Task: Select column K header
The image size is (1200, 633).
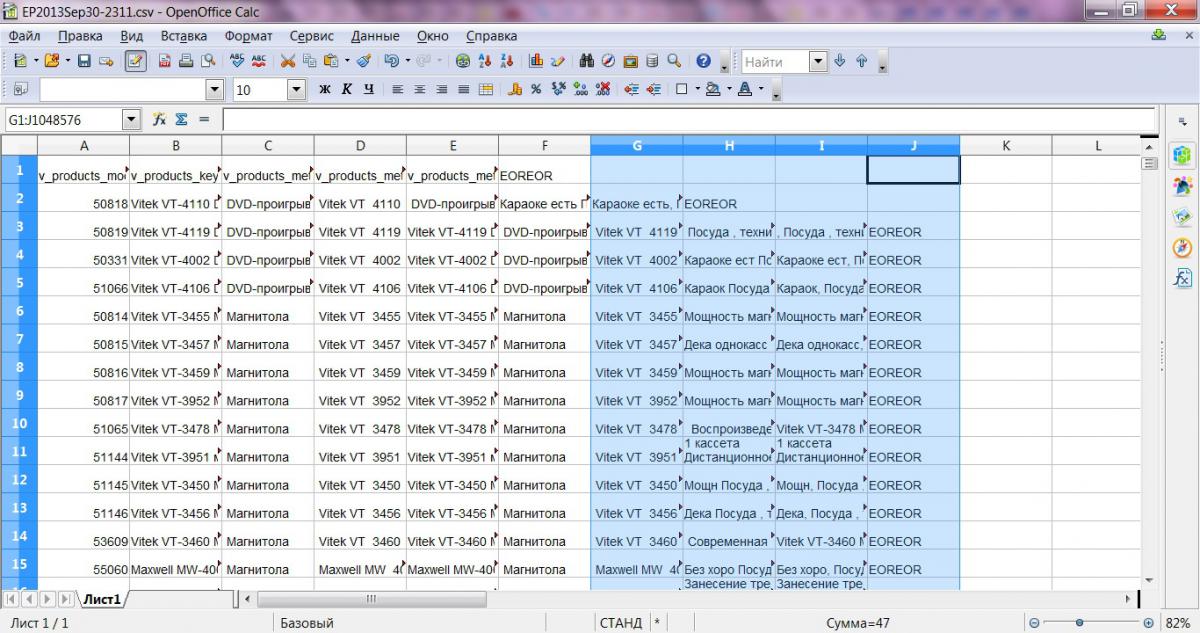Action: pos(1006,145)
